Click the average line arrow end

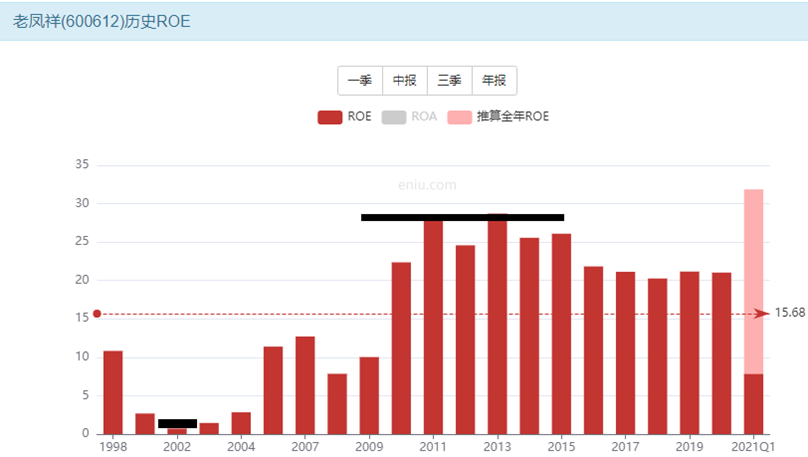click(x=761, y=314)
